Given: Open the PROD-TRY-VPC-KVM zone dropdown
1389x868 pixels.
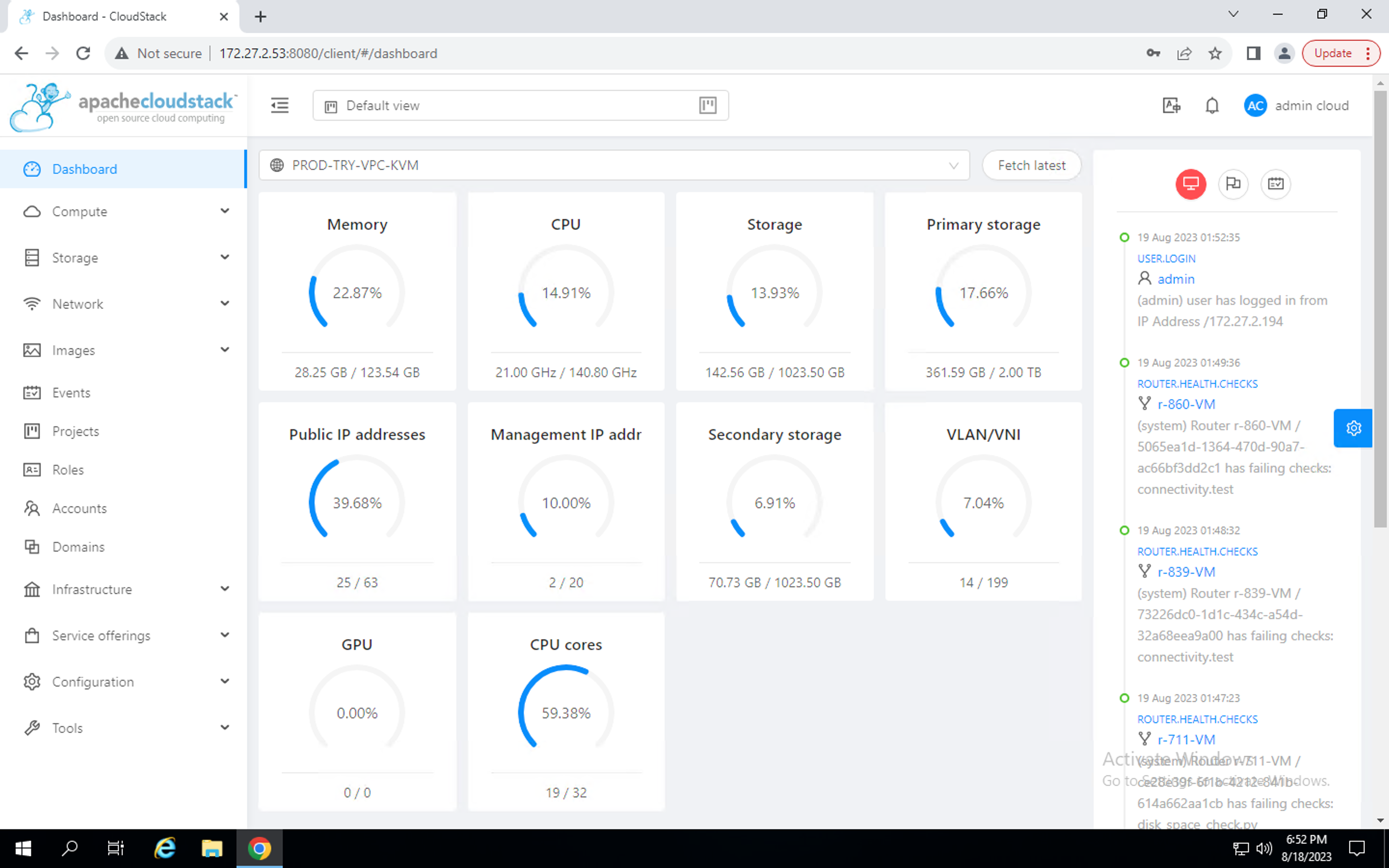Looking at the screenshot, I should 613,165.
